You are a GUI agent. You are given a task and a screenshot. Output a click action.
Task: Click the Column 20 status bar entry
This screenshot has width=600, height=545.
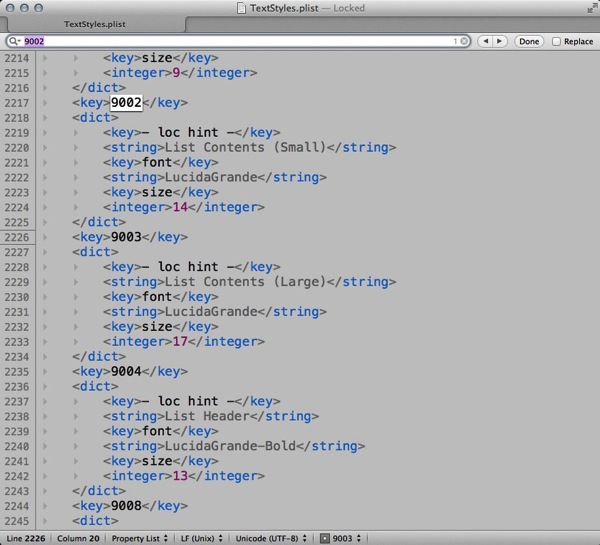tap(78, 538)
